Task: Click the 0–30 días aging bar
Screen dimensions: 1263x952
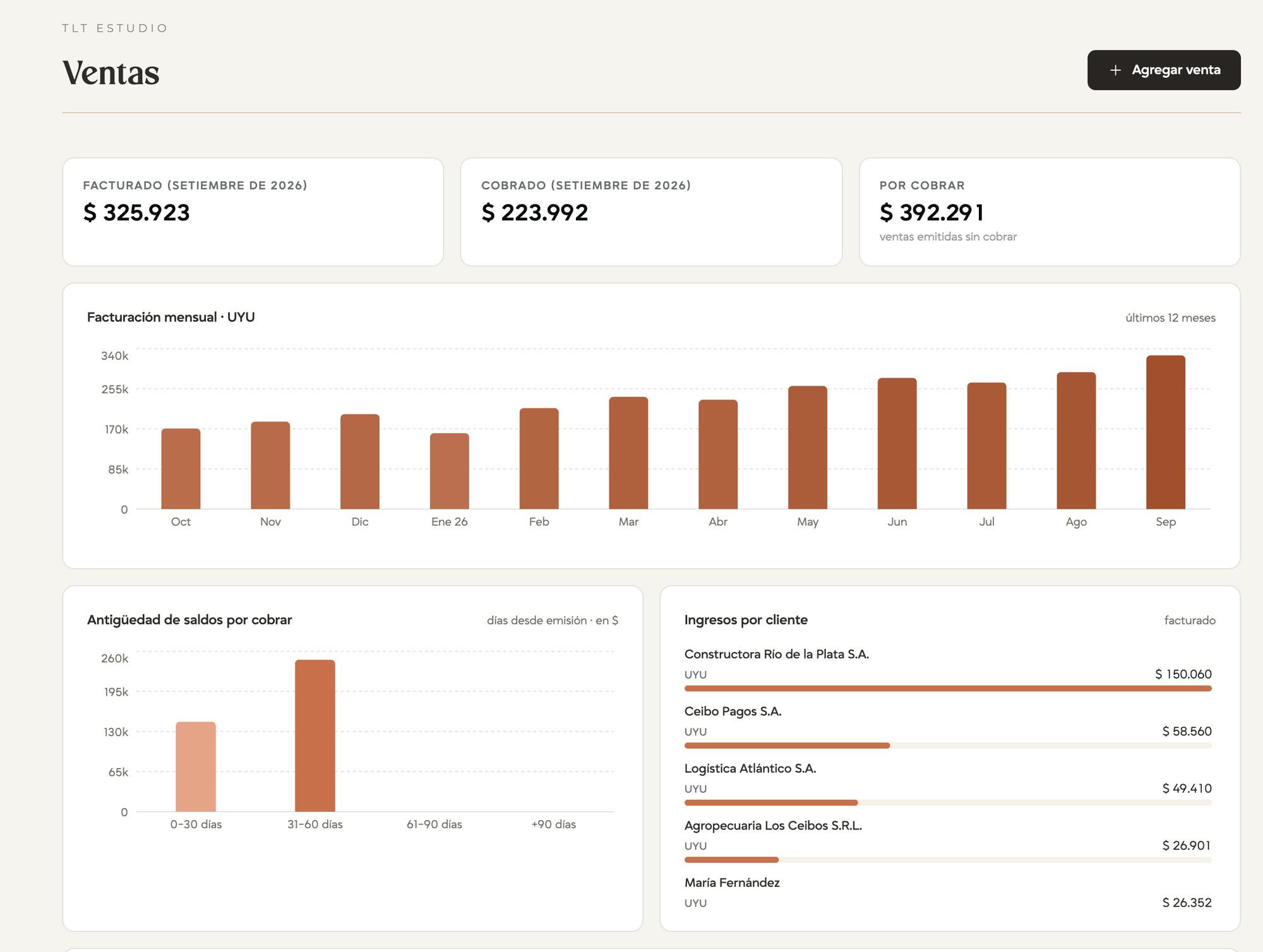Action: point(196,766)
